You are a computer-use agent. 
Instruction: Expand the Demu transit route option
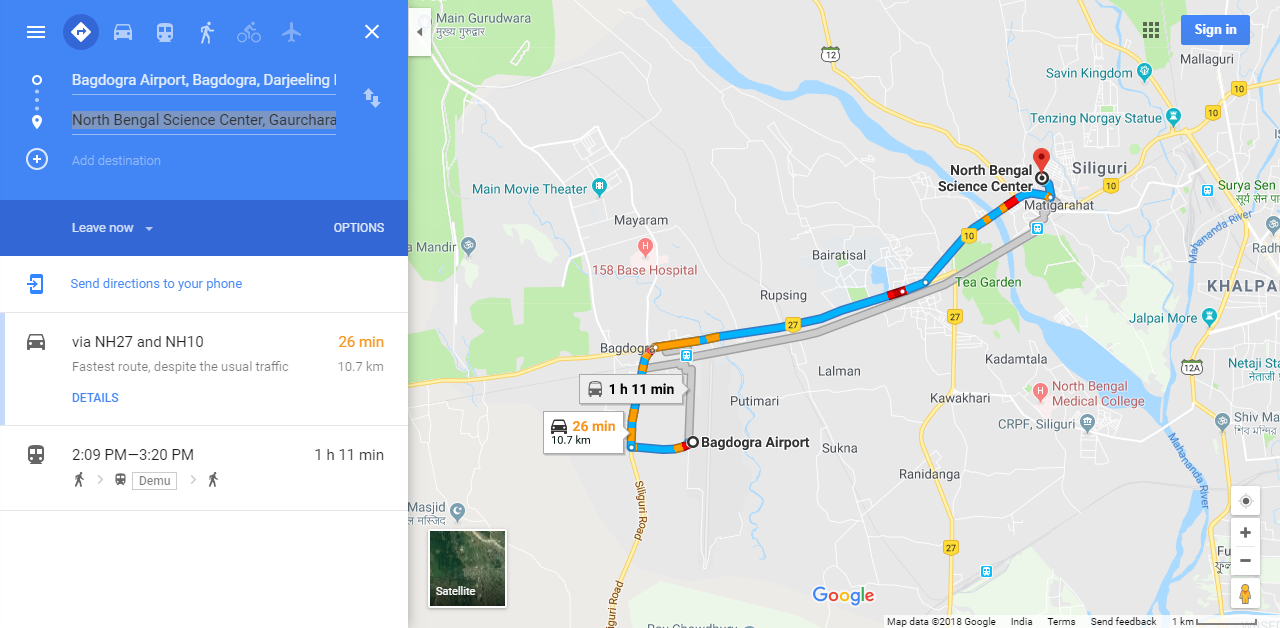(204, 468)
